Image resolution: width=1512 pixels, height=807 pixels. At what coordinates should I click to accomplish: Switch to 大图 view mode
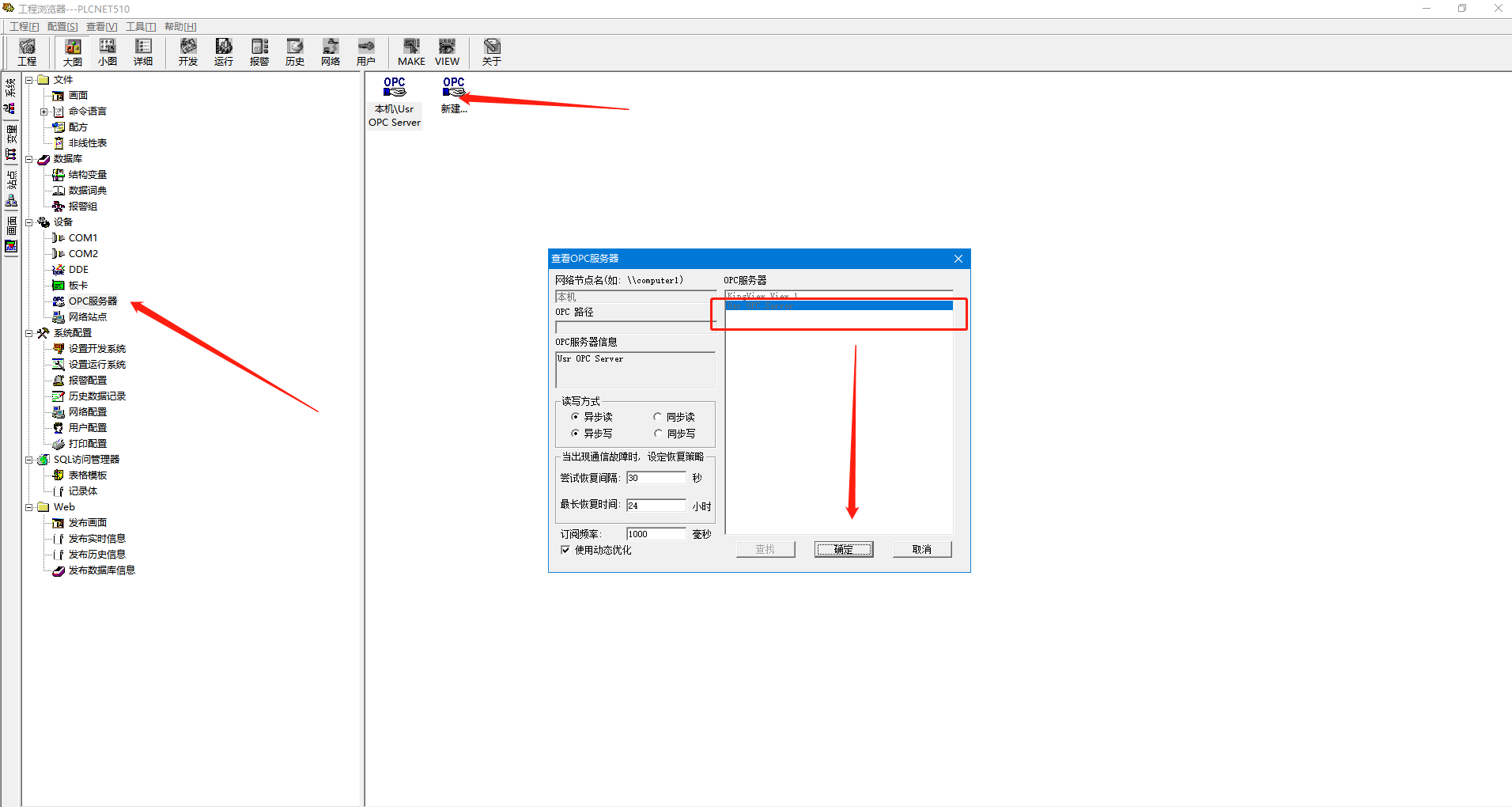coord(73,51)
